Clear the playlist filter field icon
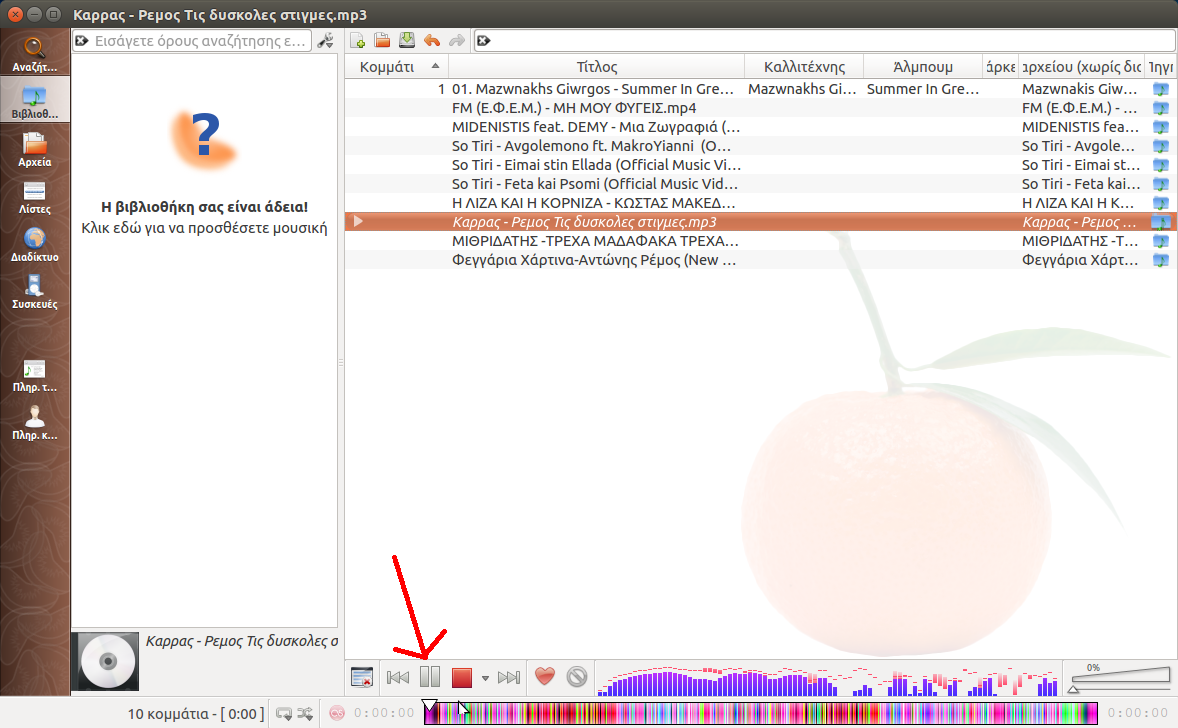This screenshot has width=1178, height=728. [484, 41]
